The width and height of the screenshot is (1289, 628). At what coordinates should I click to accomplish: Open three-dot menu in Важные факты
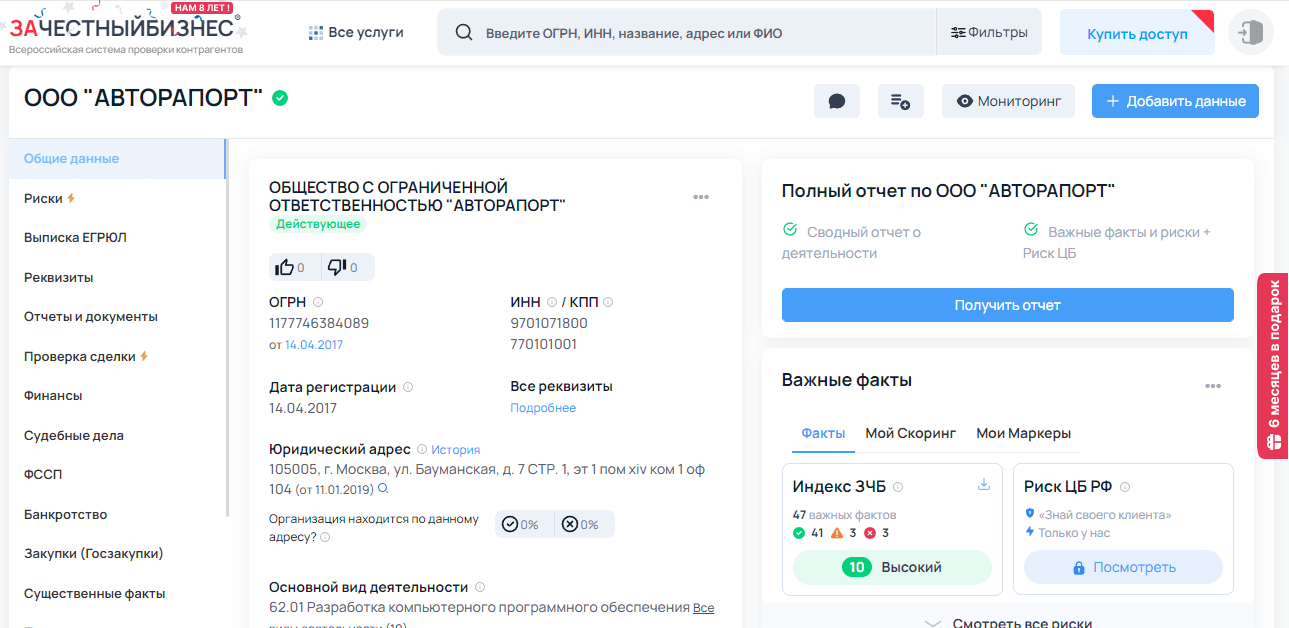tap(1213, 386)
